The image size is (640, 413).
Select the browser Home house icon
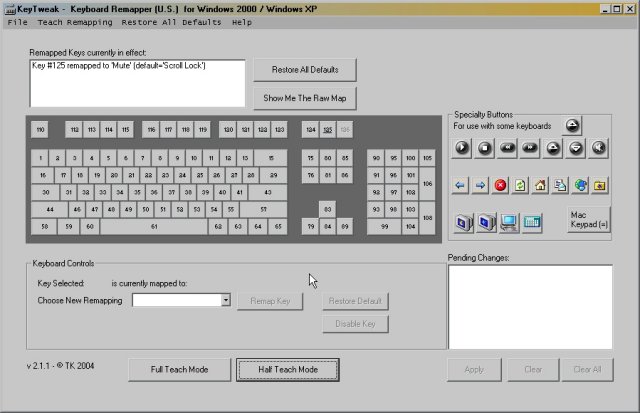540,186
